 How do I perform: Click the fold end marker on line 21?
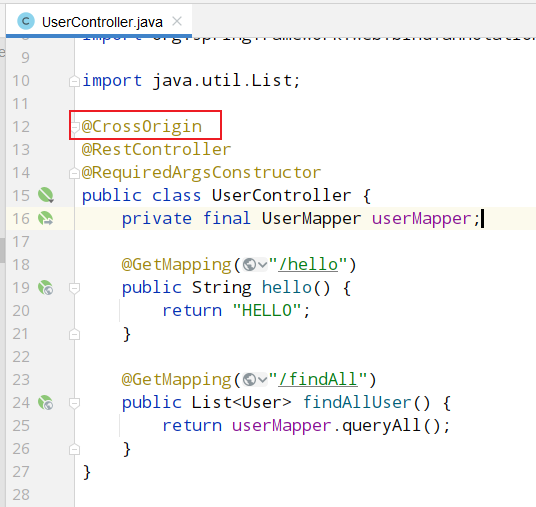point(74,334)
